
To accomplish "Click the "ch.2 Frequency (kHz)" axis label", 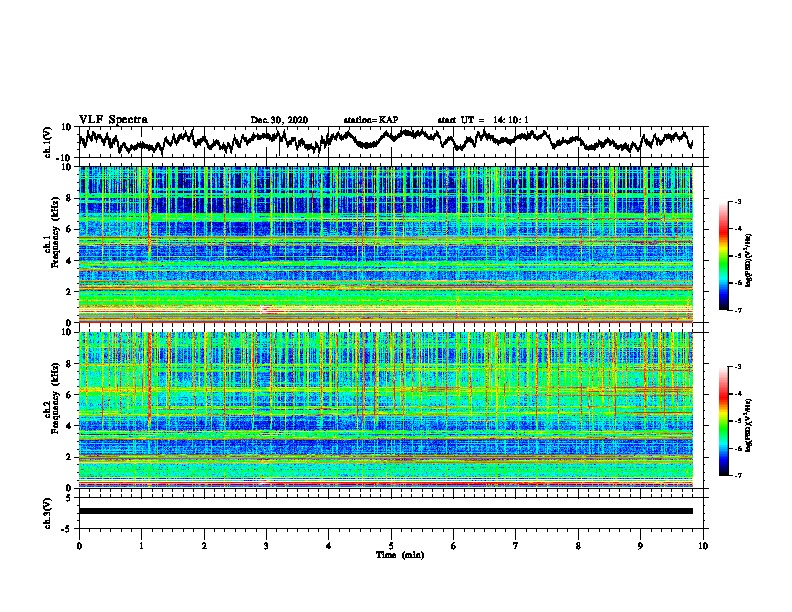I will pyautogui.click(x=52, y=398).
